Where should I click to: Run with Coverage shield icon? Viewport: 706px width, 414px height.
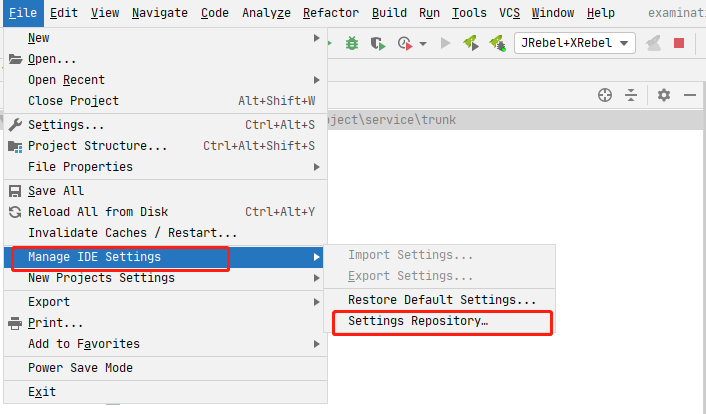click(378, 43)
